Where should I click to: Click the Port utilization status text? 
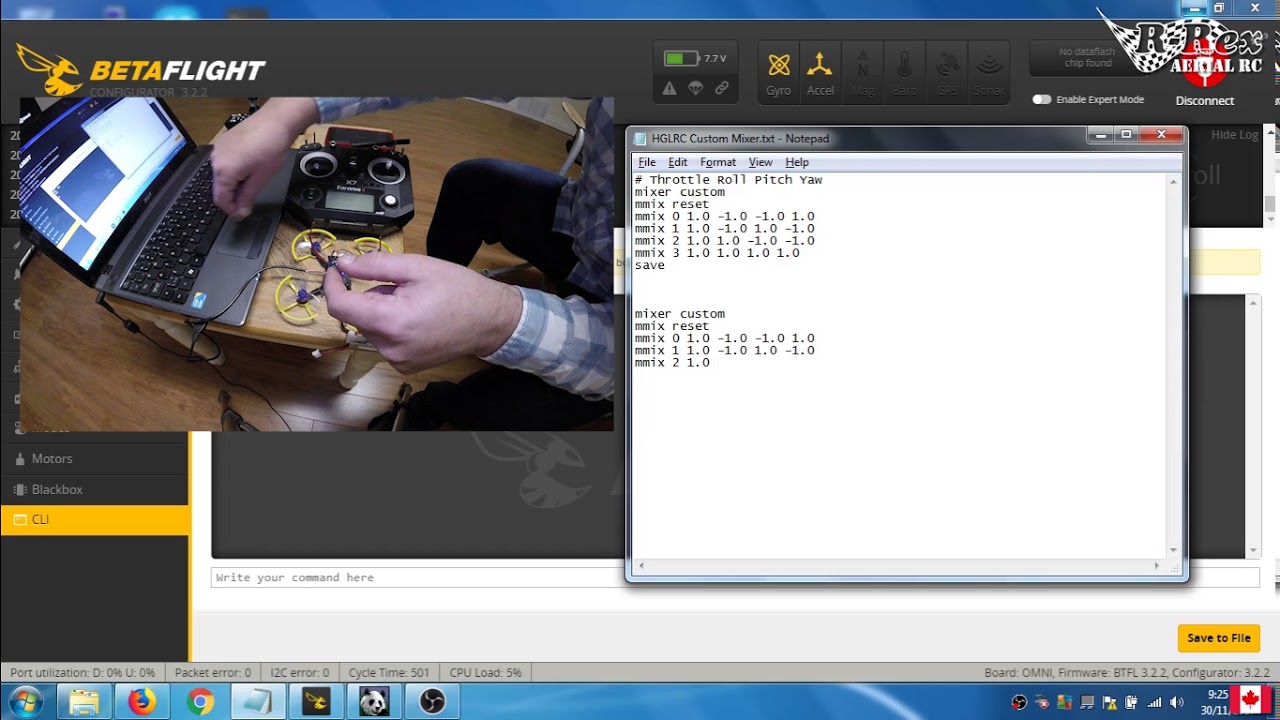click(x=83, y=673)
